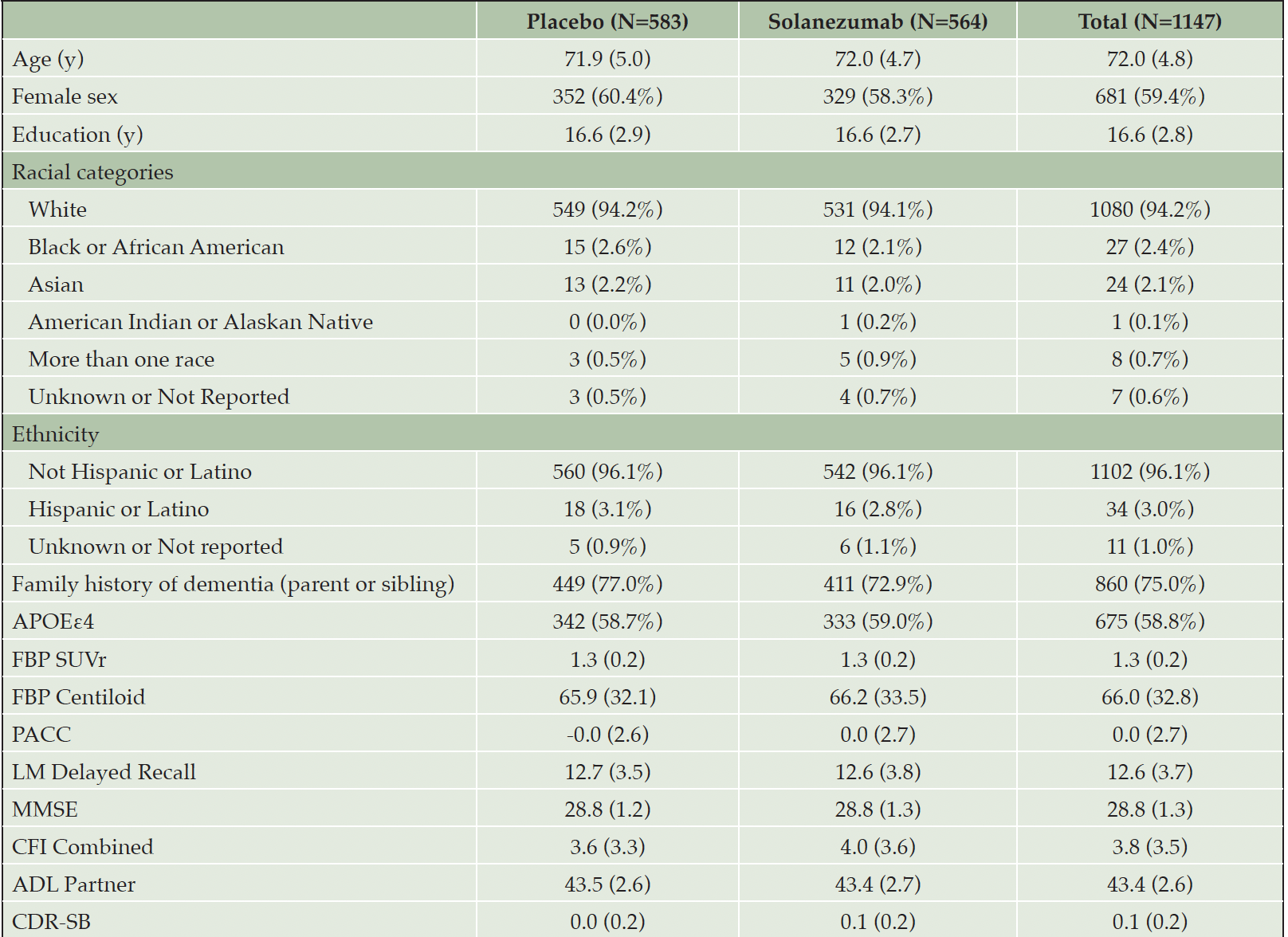Select the Total value for FBP Centiloid
Viewport: 1288px width, 937px height.
pos(1149,697)
